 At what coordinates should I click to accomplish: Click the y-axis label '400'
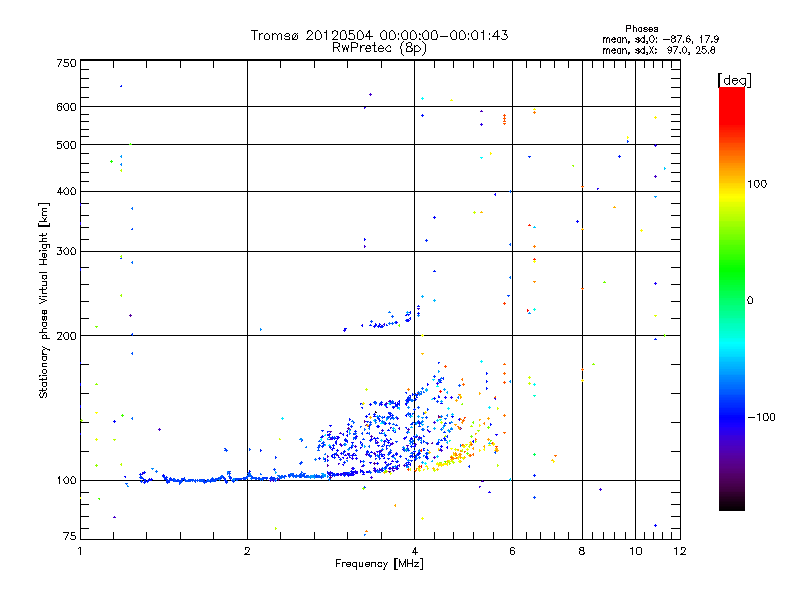[x=66, y=191]
